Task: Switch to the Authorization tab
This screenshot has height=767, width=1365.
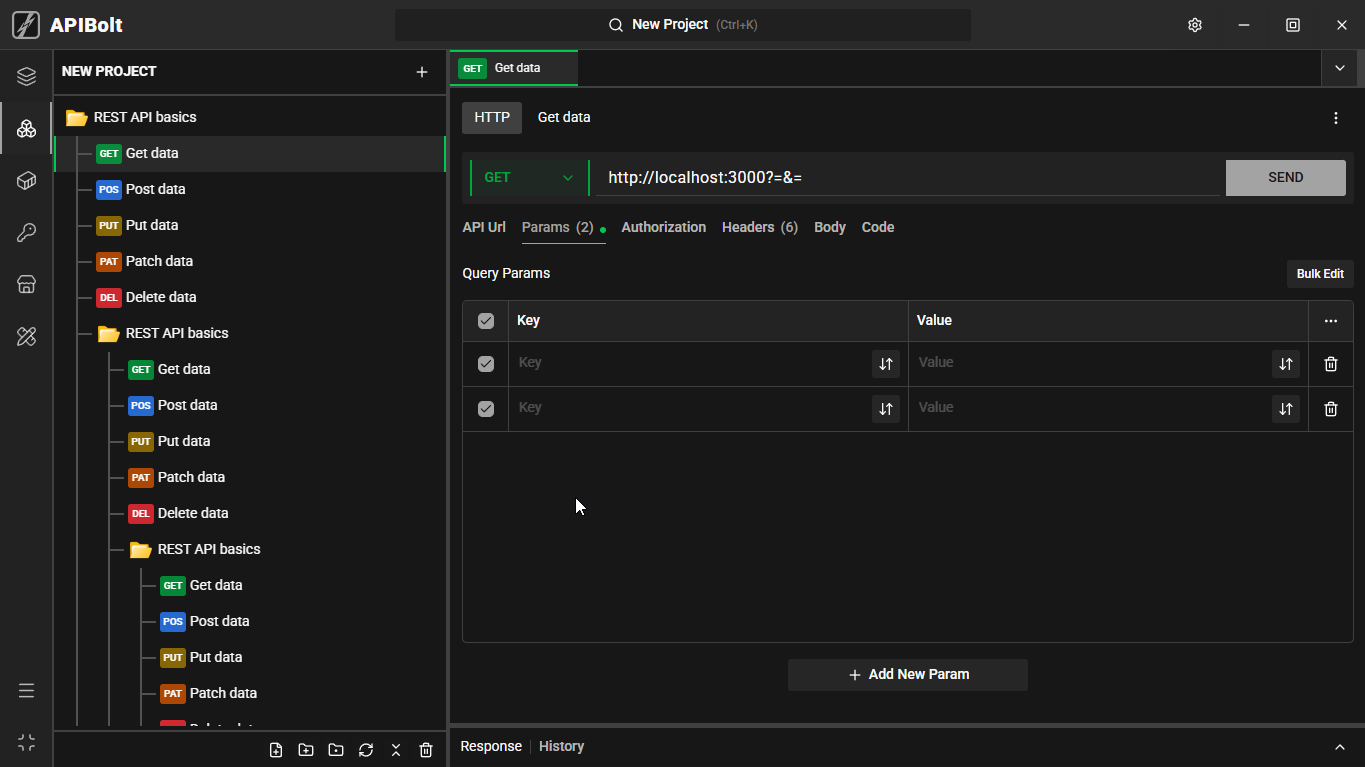Action: (664, 227)
